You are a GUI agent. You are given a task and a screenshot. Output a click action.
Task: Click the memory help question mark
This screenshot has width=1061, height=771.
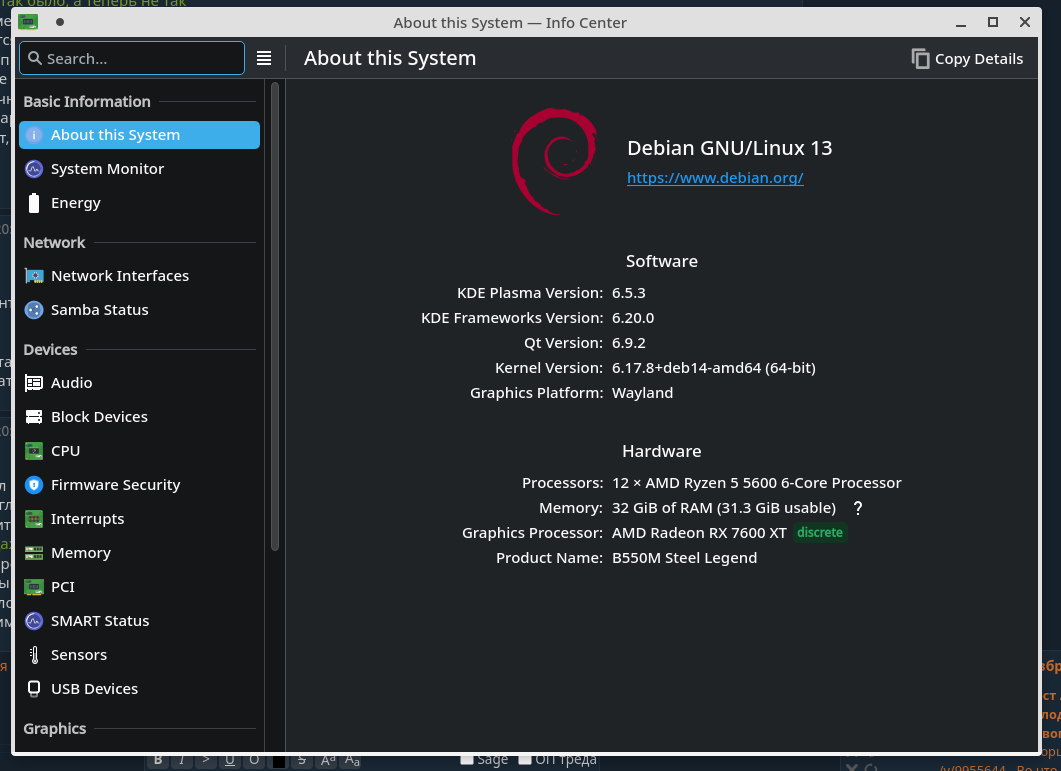(x=857, y=508)
